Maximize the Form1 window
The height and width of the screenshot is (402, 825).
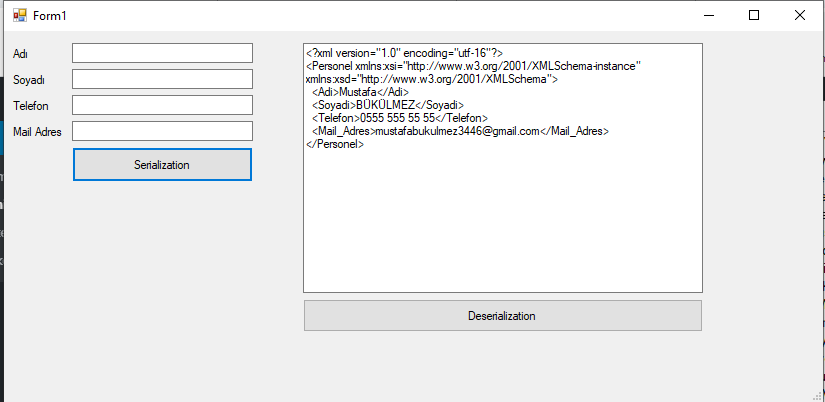754,15
